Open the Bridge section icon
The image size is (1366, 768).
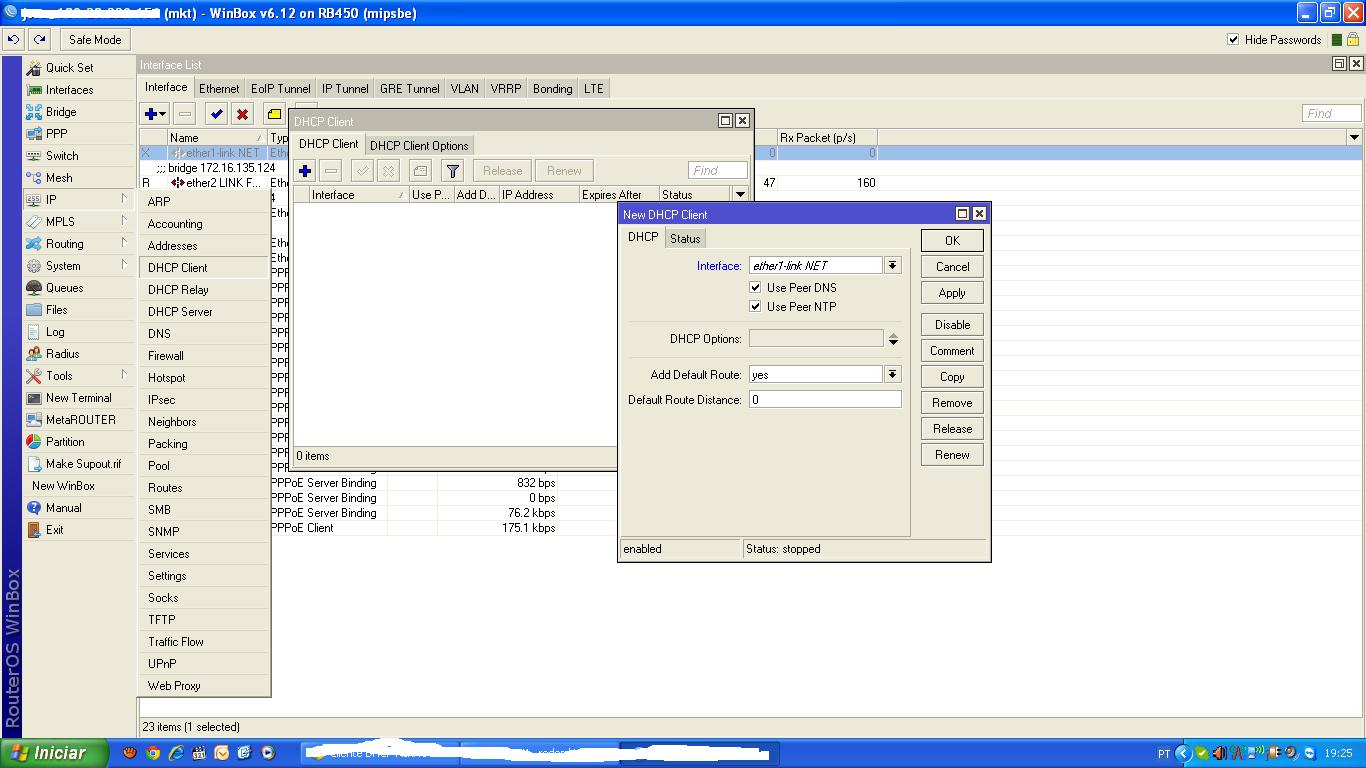click(34, 112)
